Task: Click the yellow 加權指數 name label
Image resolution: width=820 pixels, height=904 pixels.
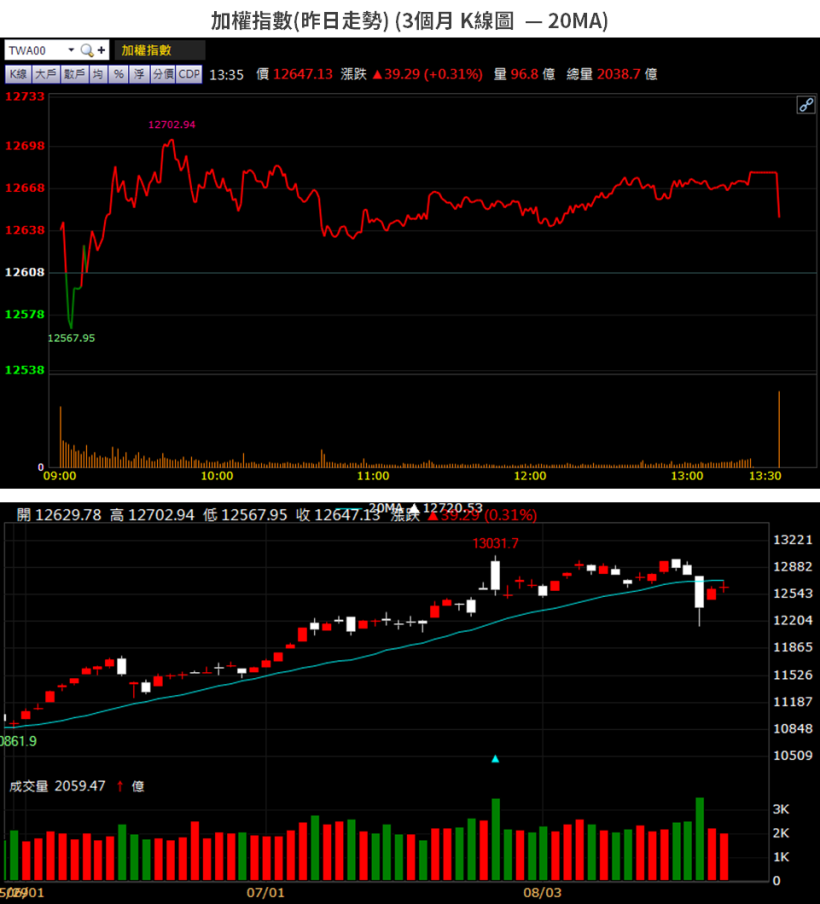Action: [146, 51]
